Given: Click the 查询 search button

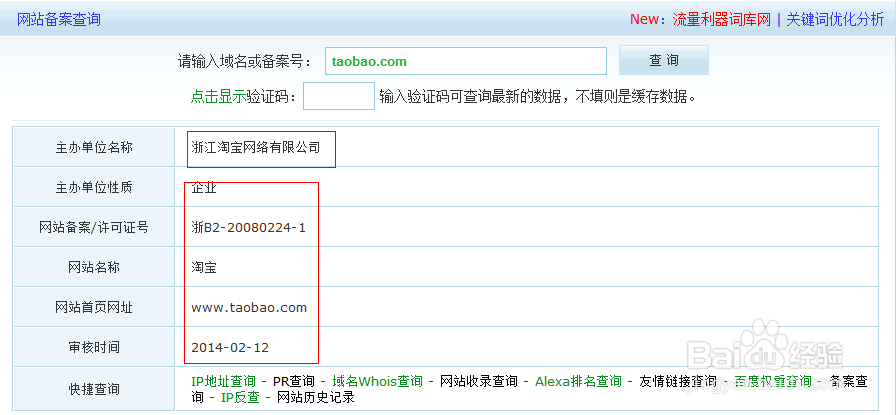Looking at the screenshot, I should 663,60.
